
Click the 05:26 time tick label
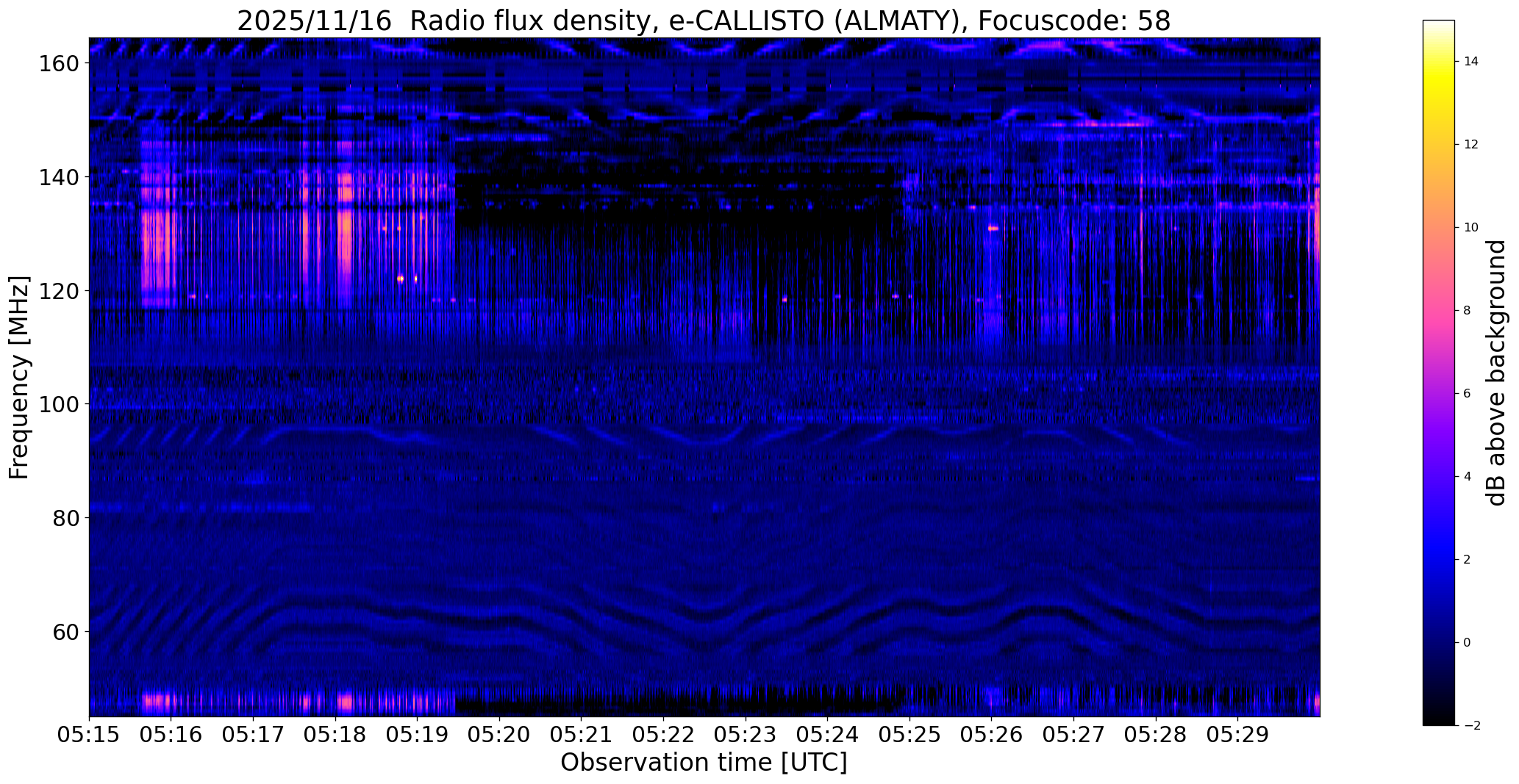click(x=992, y=734)
